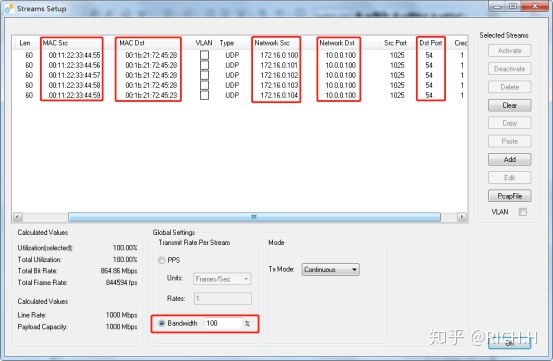The width and height of the screenshot is (553, 361).
Task: Click the Dst Port column header
Action: (431, 43)
